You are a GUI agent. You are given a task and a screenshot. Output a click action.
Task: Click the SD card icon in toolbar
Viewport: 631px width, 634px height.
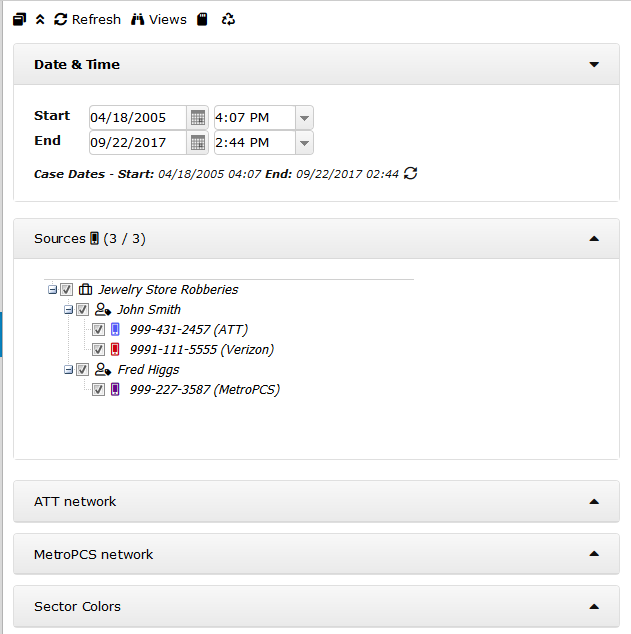click(202, 20)
